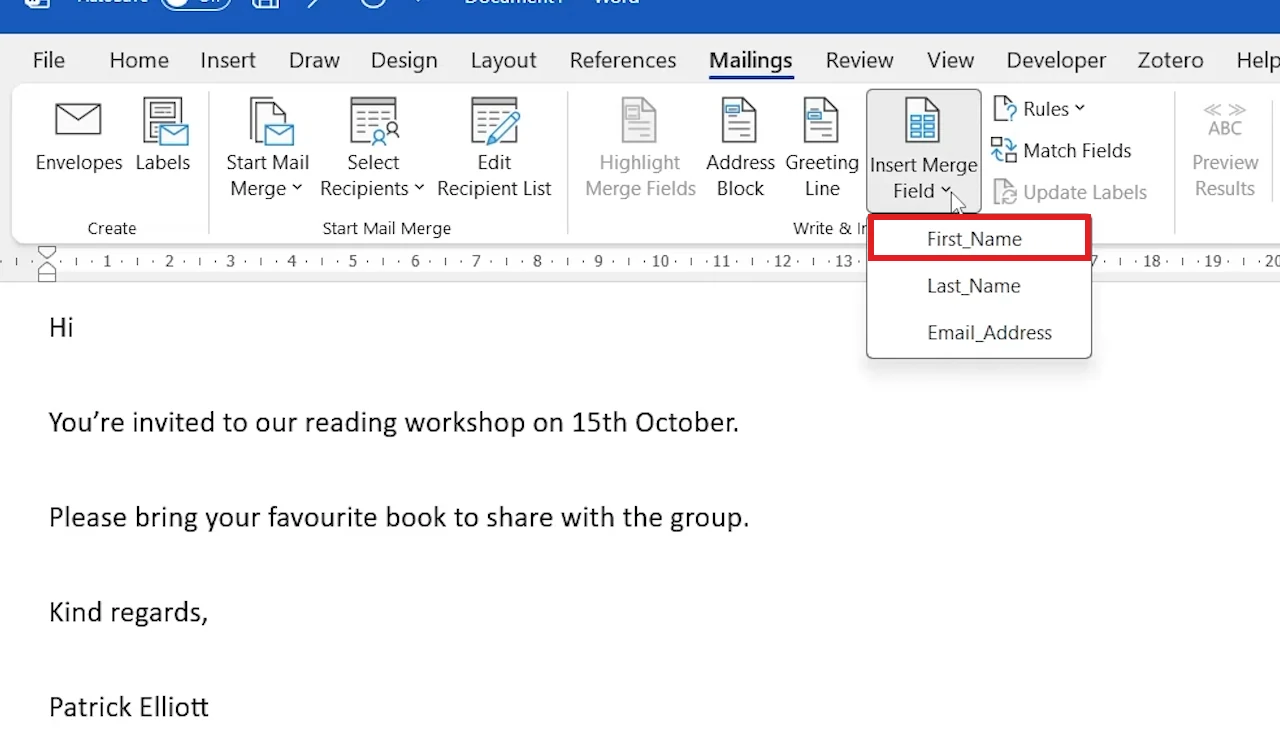Insert a Greeting Line
This screenshot has height=749, width=1280.
click(x=822, y=148)
